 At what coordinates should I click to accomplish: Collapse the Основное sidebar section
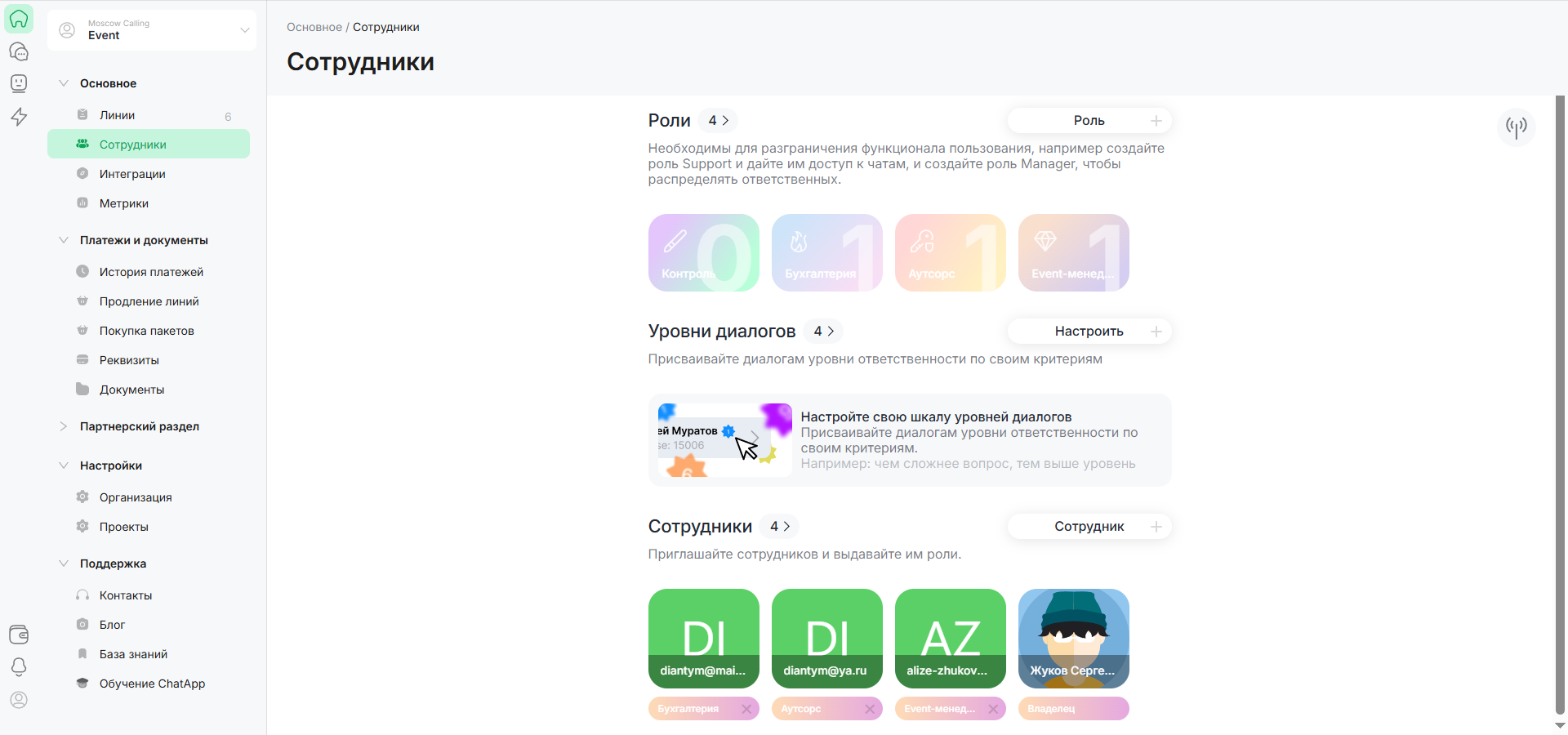point(64,83)
